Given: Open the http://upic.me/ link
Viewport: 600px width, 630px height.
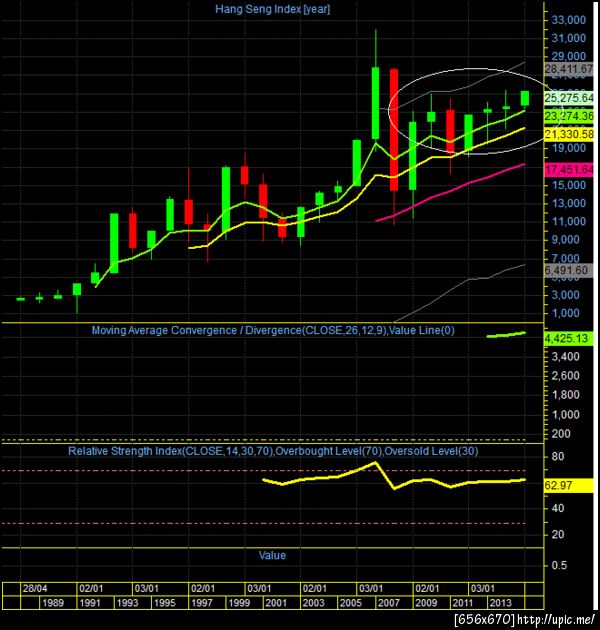Looking at the screenshot, I should pos(556,619).
